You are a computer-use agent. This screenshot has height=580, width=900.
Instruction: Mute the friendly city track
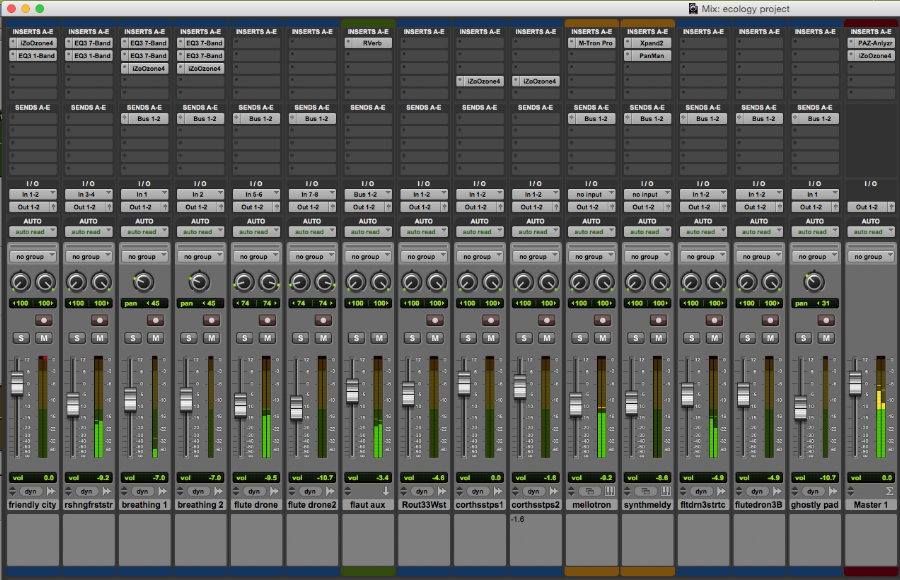(x=44, y=338)
